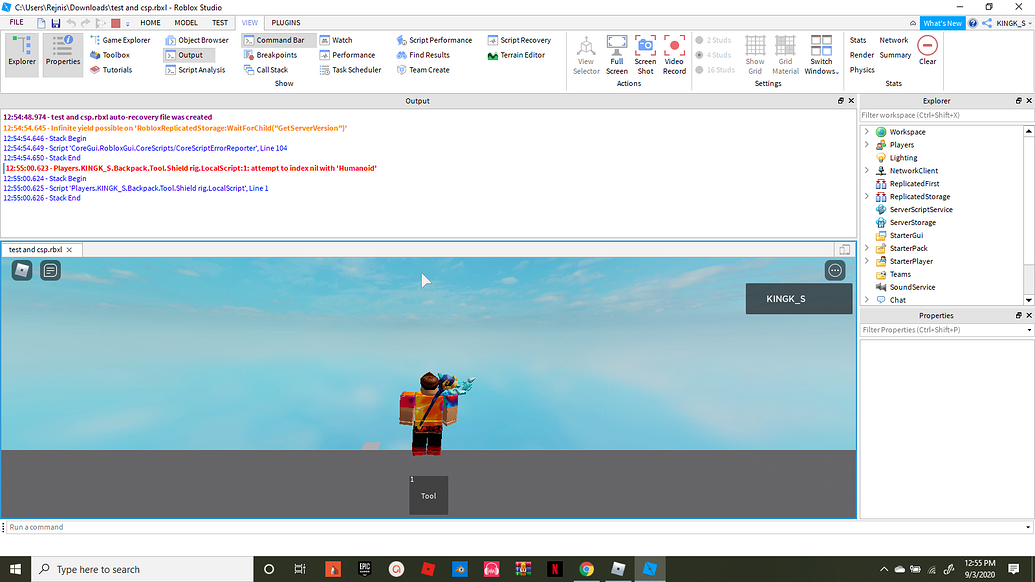Select the 16 Studs grid option
The height and width of the screenshot is (582, 1035).
coord(715,70)
